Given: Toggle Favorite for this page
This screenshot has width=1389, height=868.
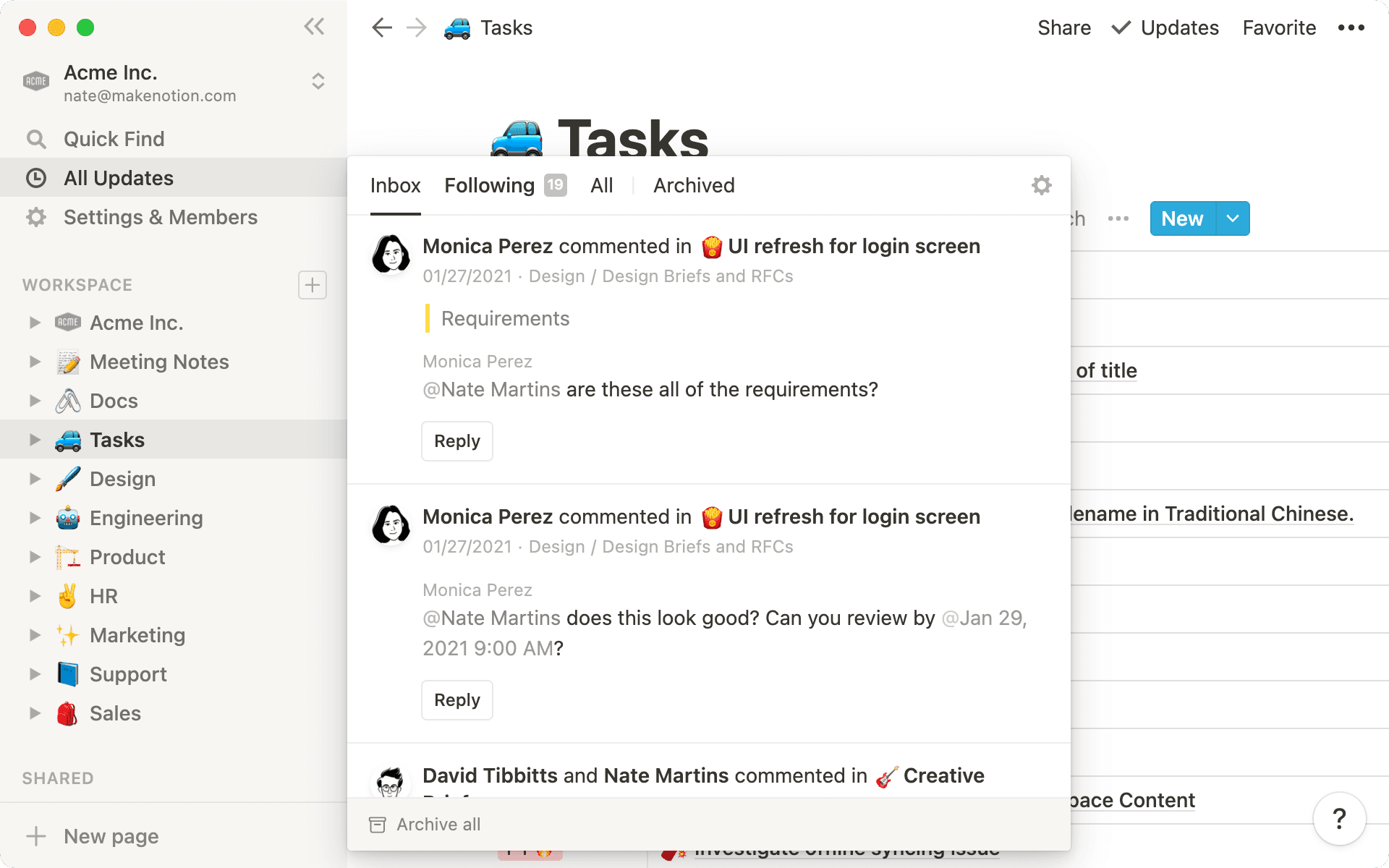Looking at the screenshot, I should (1278, 27).
